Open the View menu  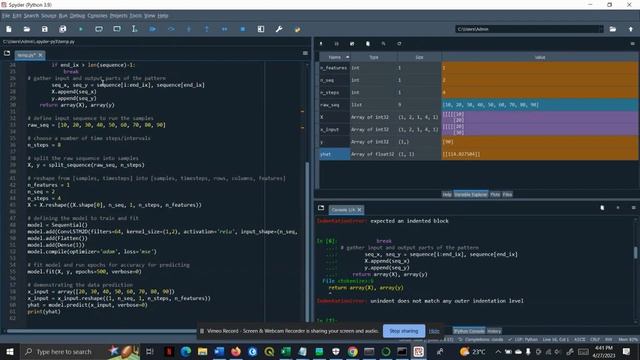[149, 16]
